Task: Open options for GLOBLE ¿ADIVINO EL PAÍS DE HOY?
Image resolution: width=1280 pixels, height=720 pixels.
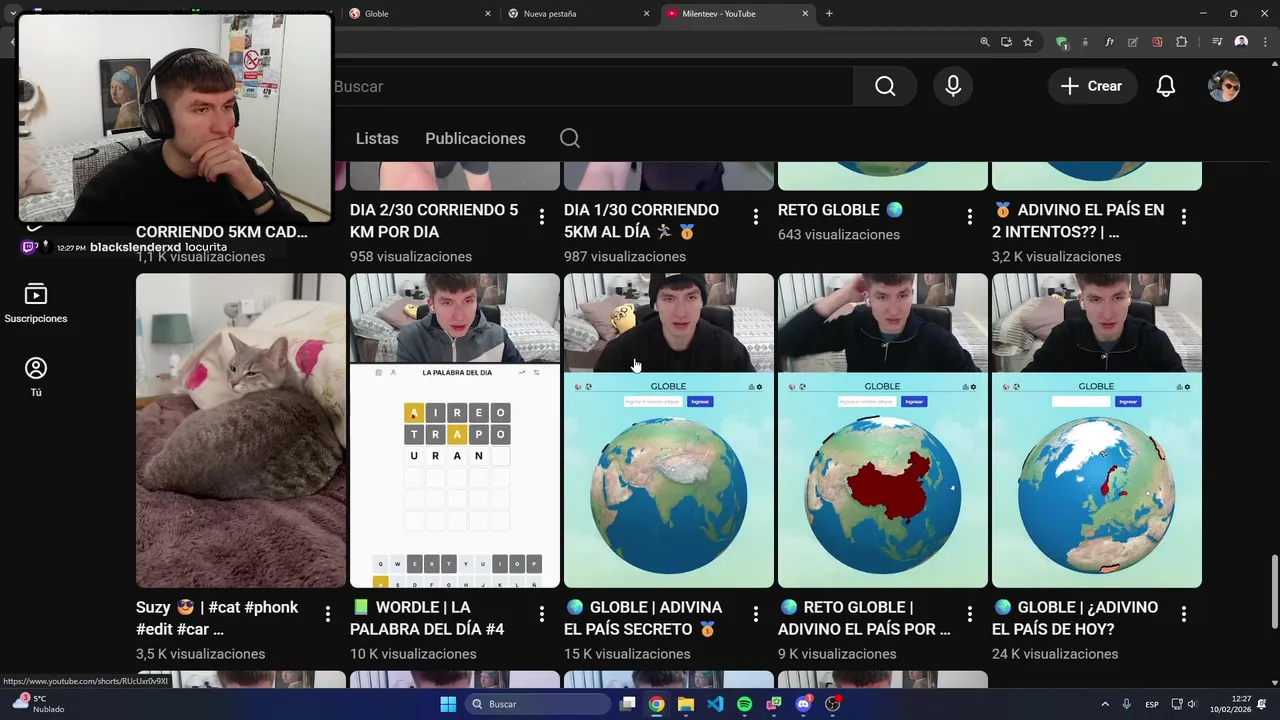Action: pyautogui.click(x=1184, y=614)
